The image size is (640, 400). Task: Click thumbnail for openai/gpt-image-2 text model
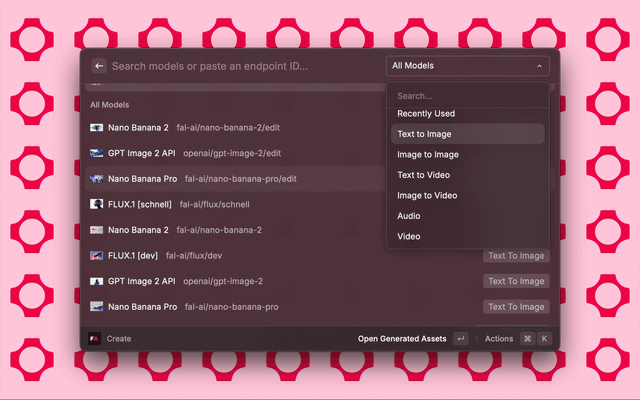[96, 281]
